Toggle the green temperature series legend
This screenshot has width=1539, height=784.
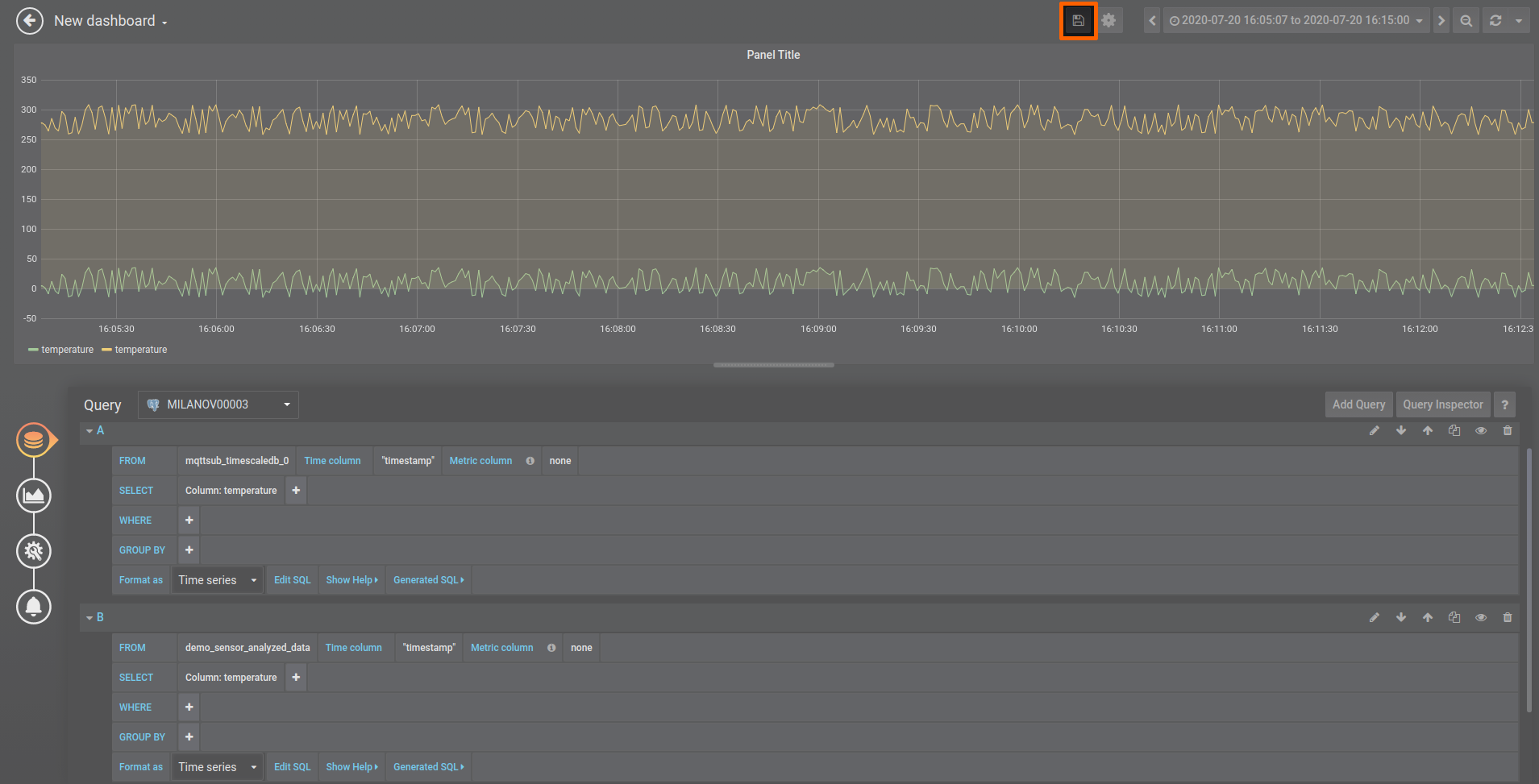pos(67,350)
